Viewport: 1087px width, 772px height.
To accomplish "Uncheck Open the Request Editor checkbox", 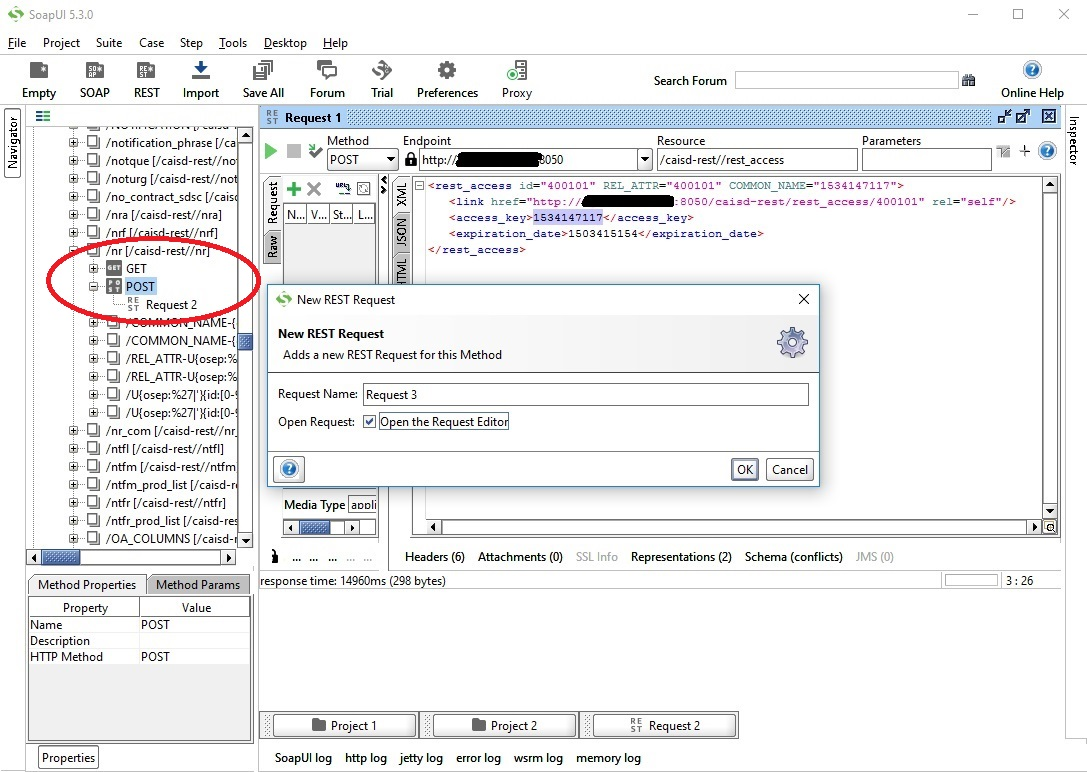I will [x=370, y=422].
